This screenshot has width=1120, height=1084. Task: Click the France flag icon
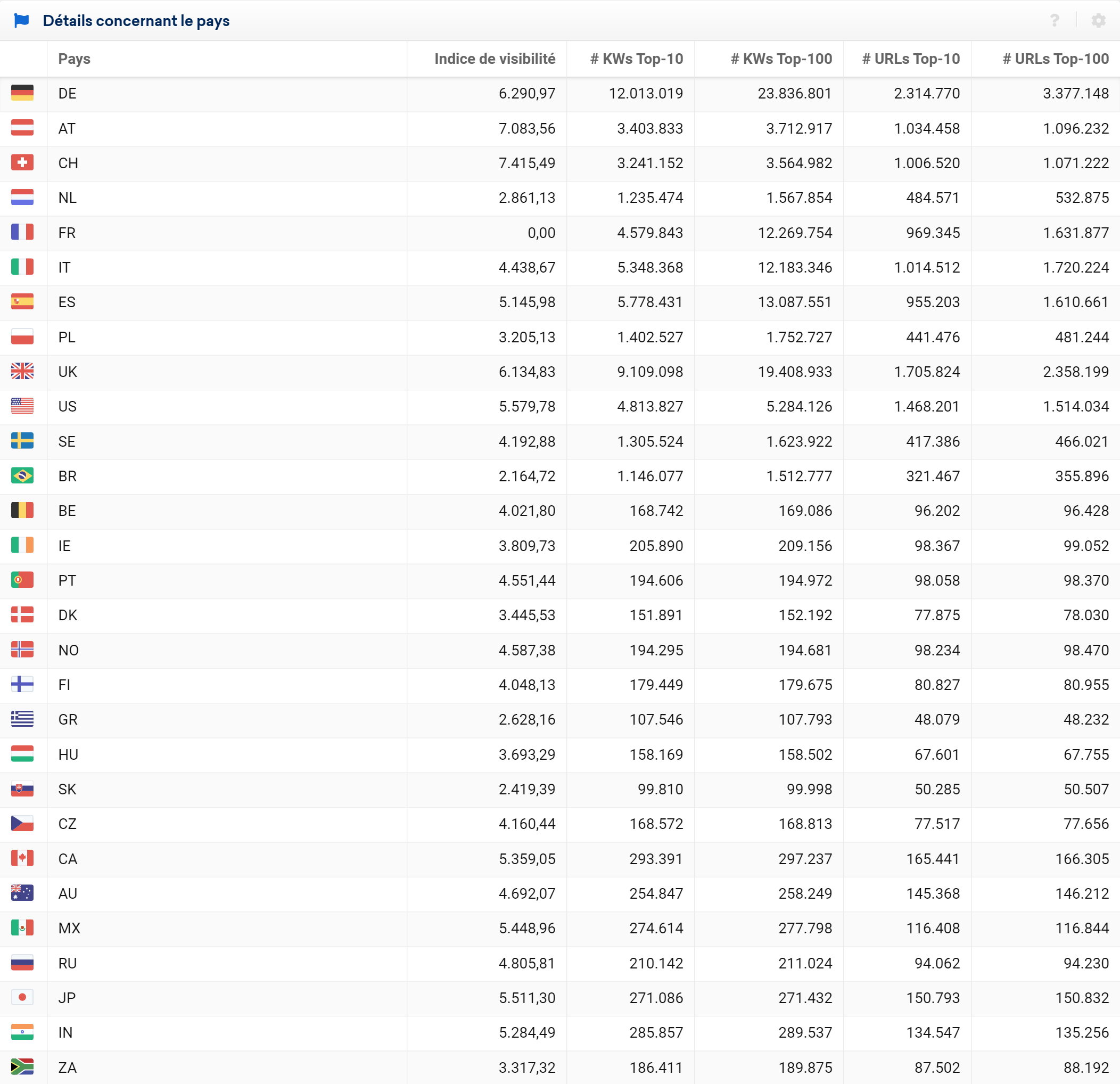pos(22,232)
